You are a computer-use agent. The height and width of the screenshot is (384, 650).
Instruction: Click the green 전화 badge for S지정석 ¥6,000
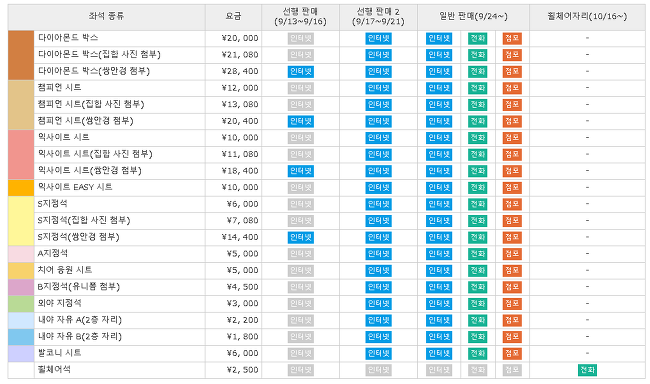(478, 204)
